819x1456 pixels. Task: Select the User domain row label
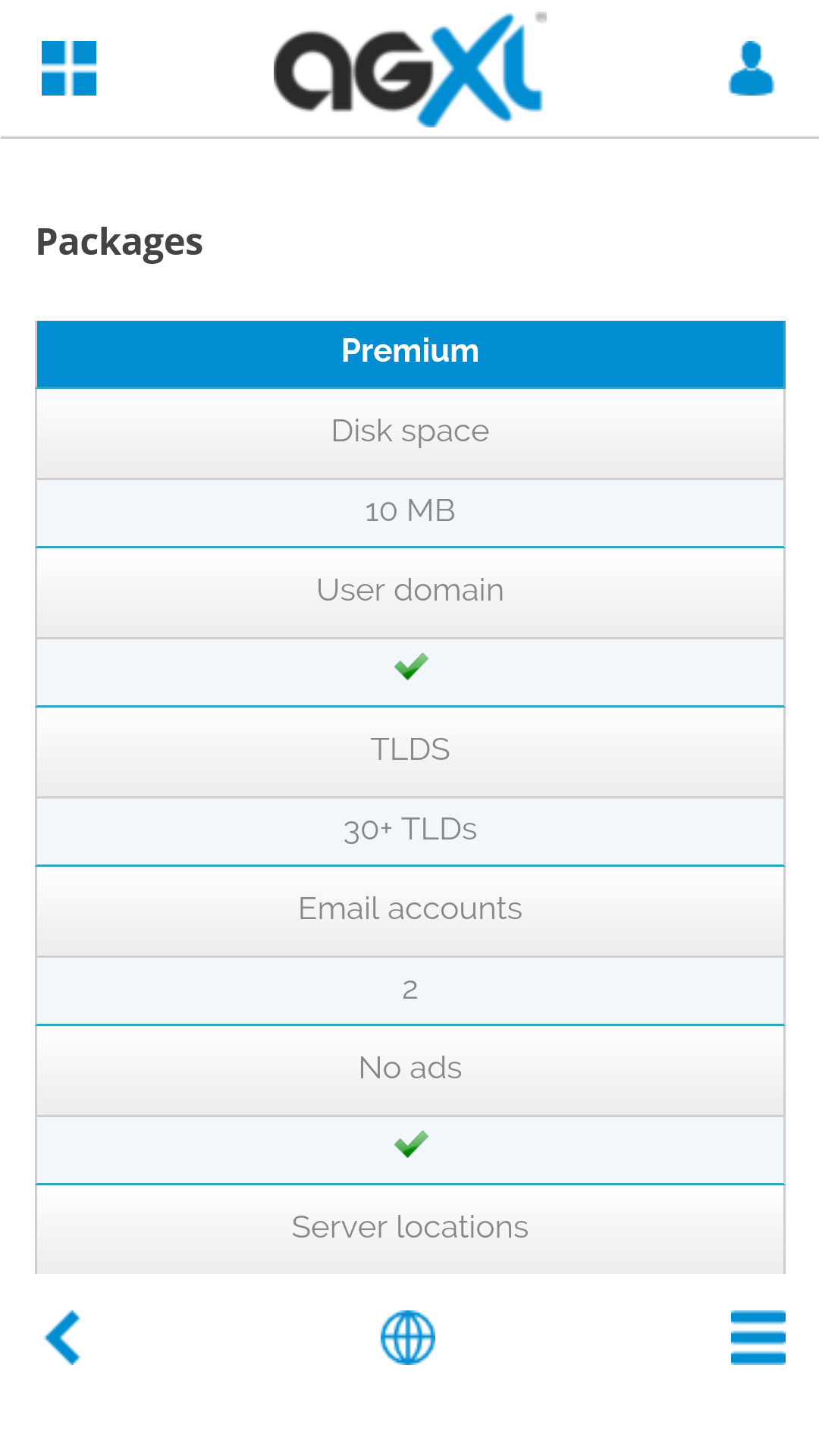click(410, 590)
